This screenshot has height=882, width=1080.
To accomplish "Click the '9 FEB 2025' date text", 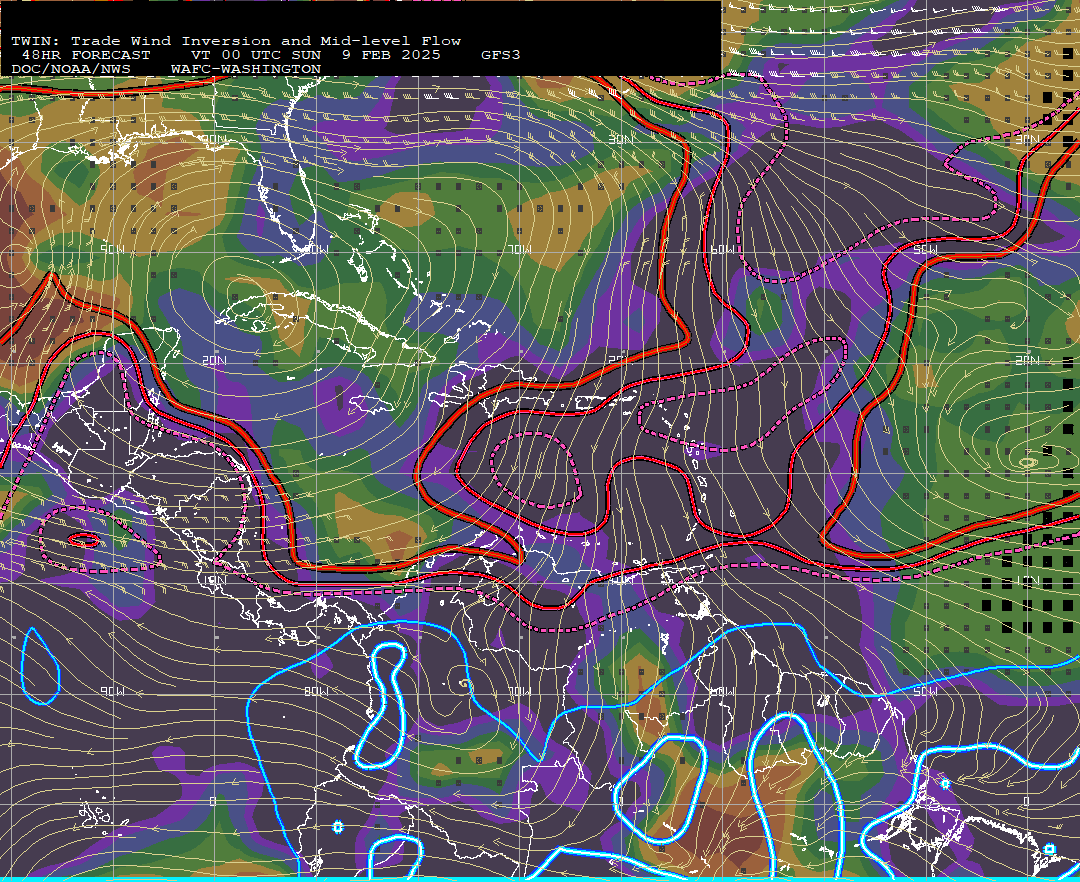I will [x=391, y=55].
